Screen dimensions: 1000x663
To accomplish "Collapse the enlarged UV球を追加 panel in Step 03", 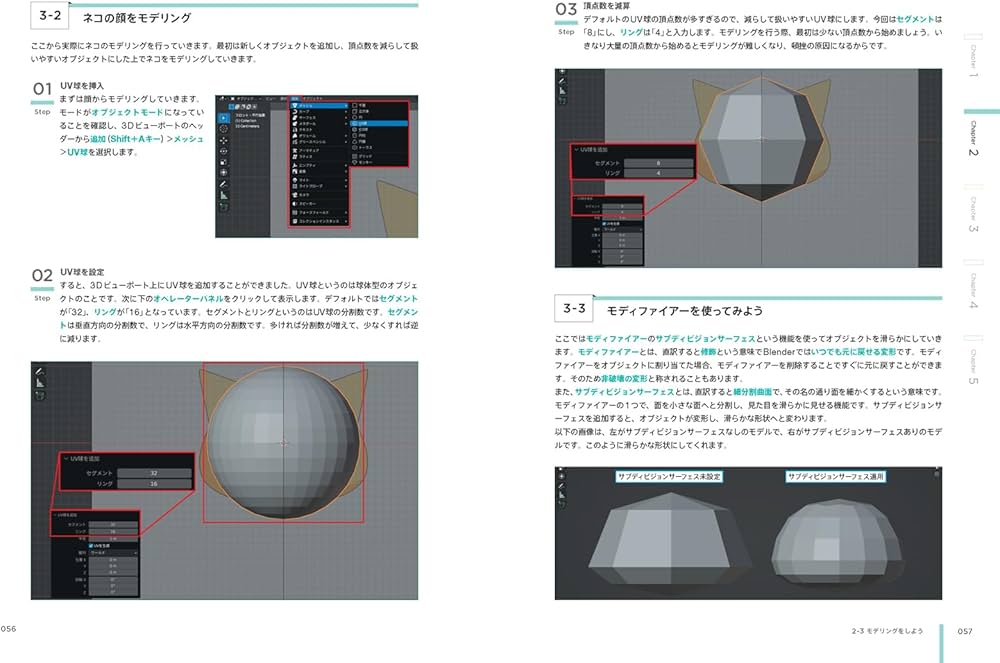I will click(x=576, y=148).
